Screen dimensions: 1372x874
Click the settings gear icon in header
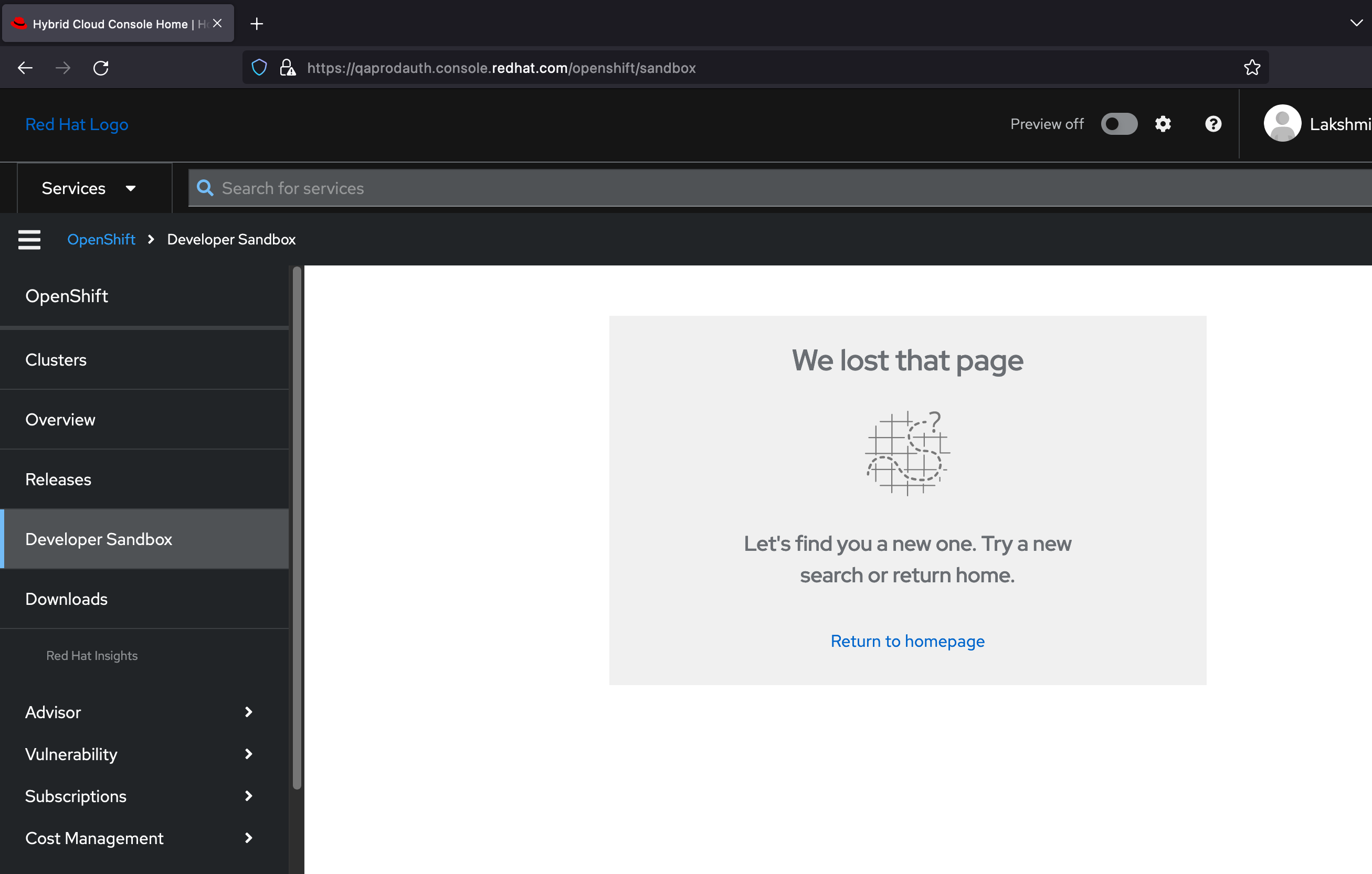coord(1163,124)
